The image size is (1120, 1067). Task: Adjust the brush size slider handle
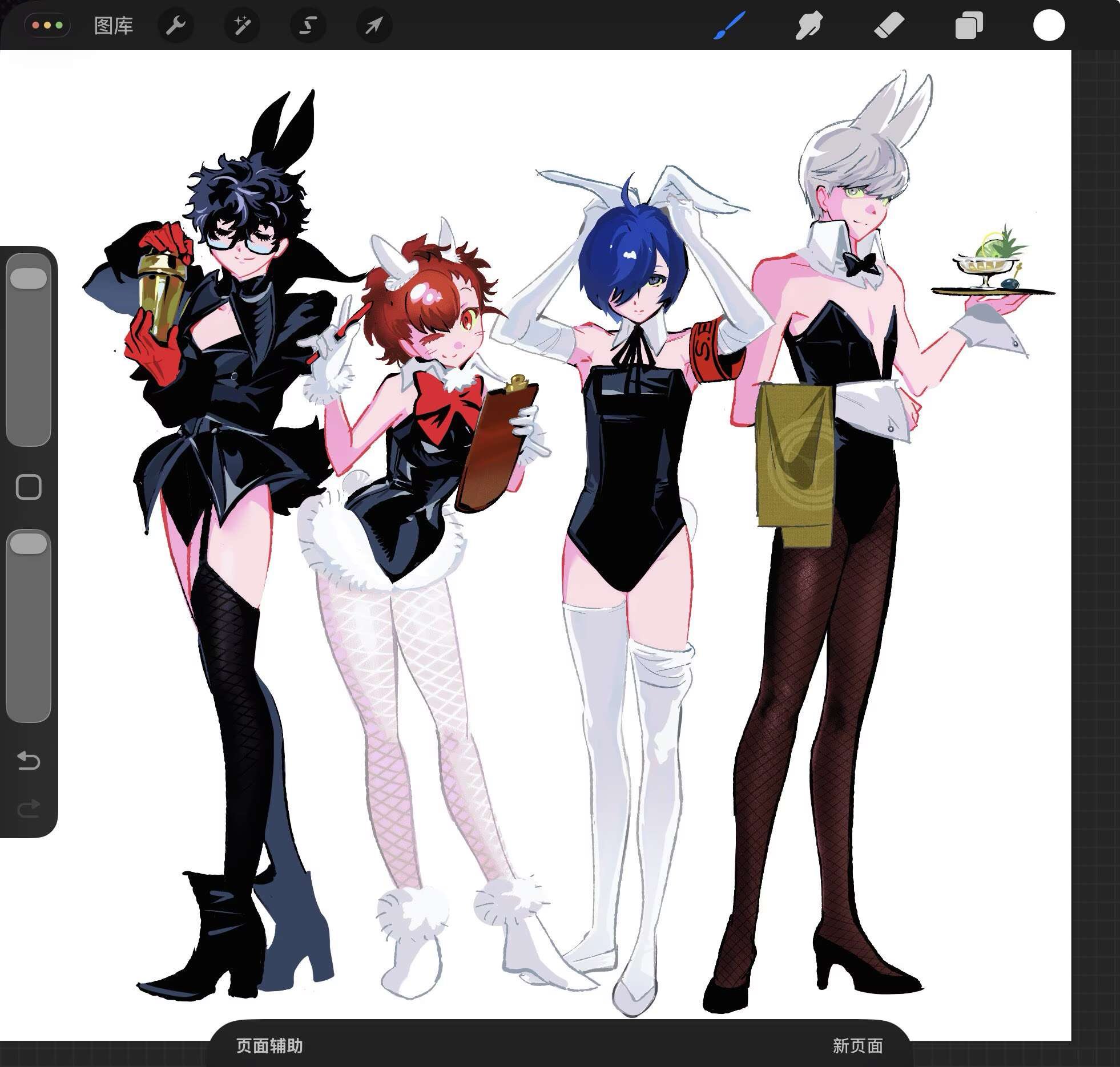tap(29, 278)
